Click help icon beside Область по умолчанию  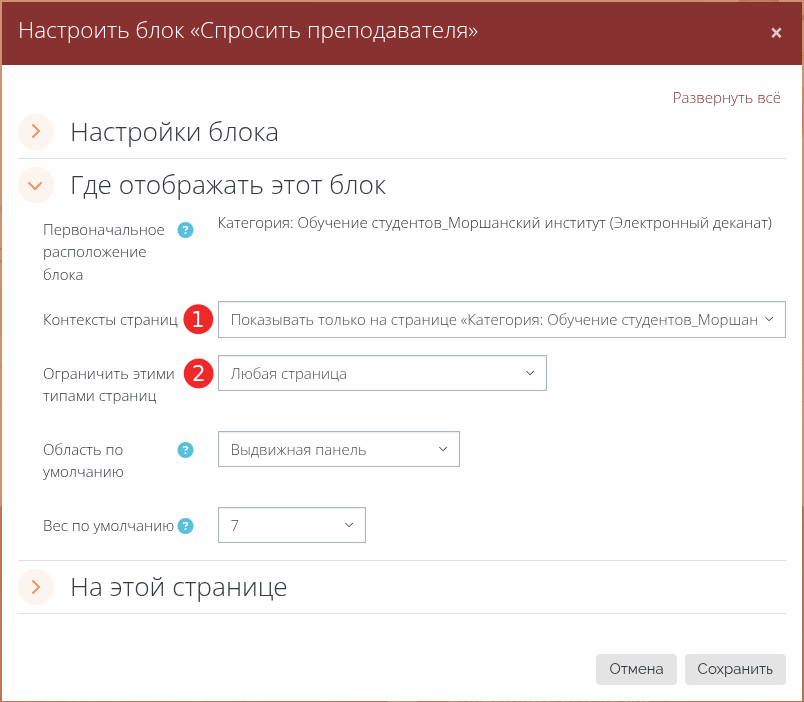click(x=184, y=450)
